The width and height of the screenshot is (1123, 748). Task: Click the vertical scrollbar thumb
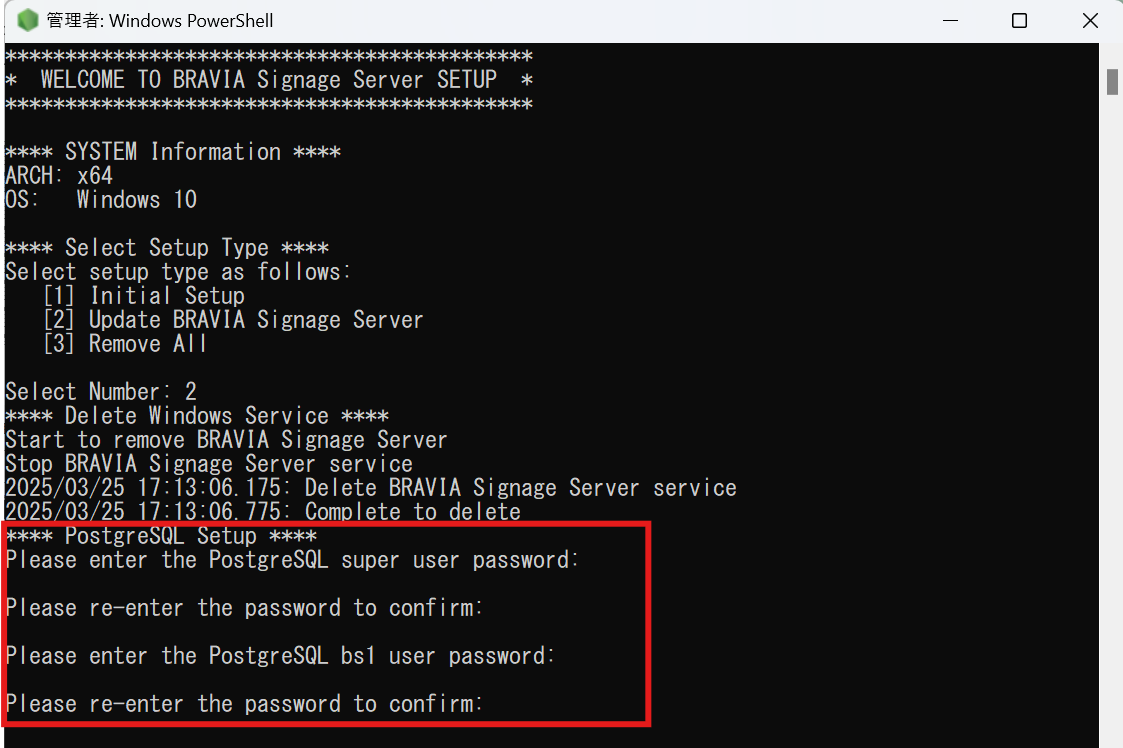pyautogui.click(x=1112, y=82)
